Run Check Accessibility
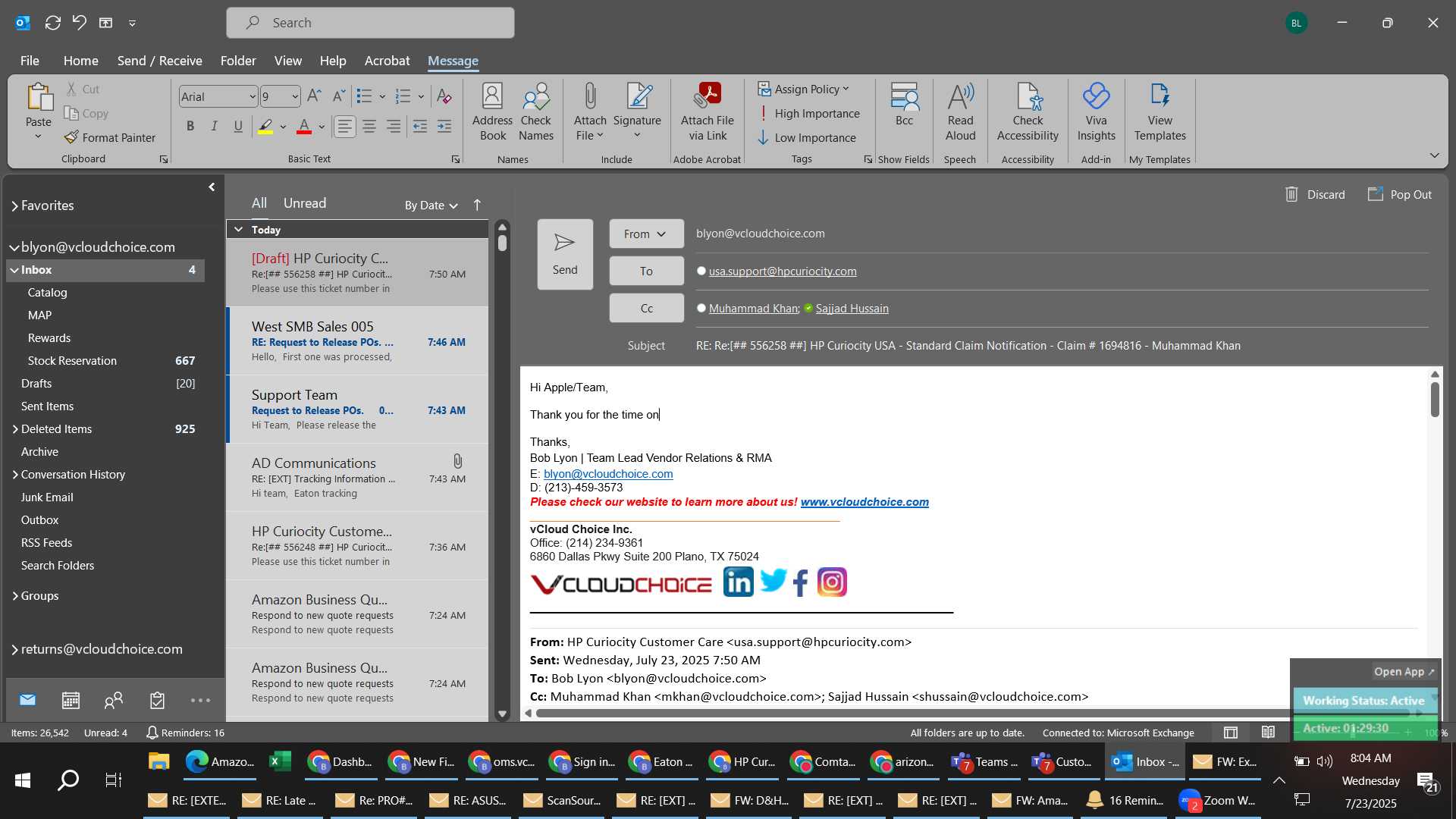The height and width of the screenshot is (819, 1456). click(x=1028, y=112)
